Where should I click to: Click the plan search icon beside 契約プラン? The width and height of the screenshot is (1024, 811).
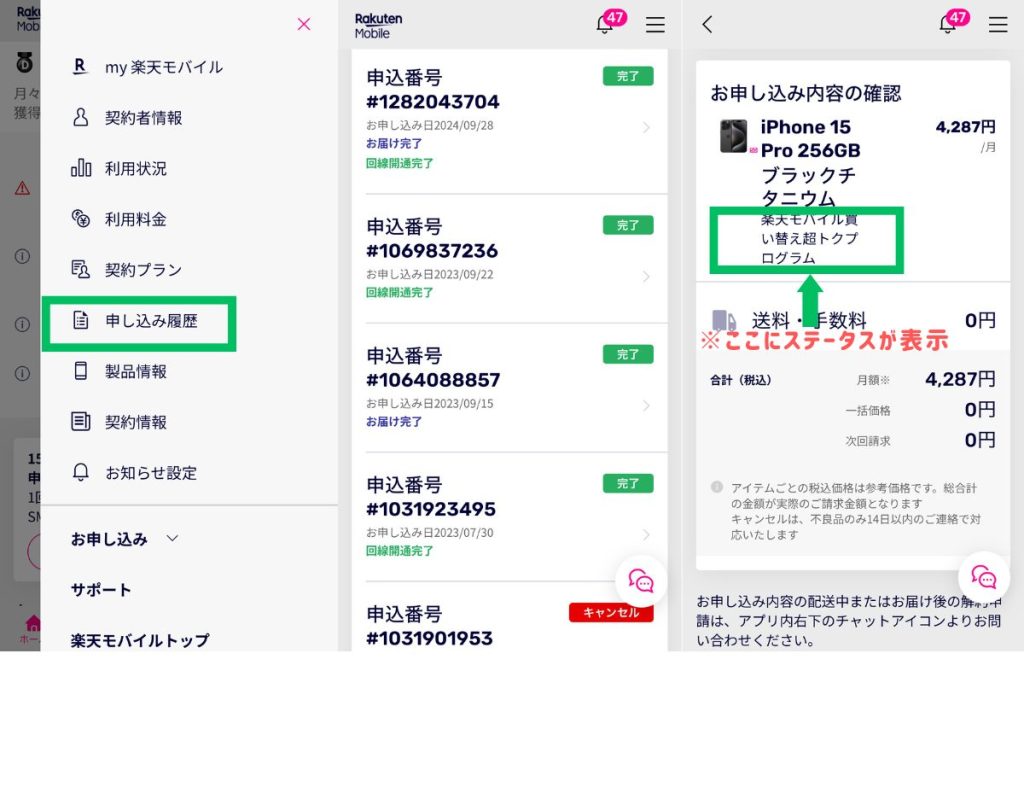click(x=80, y=269)
